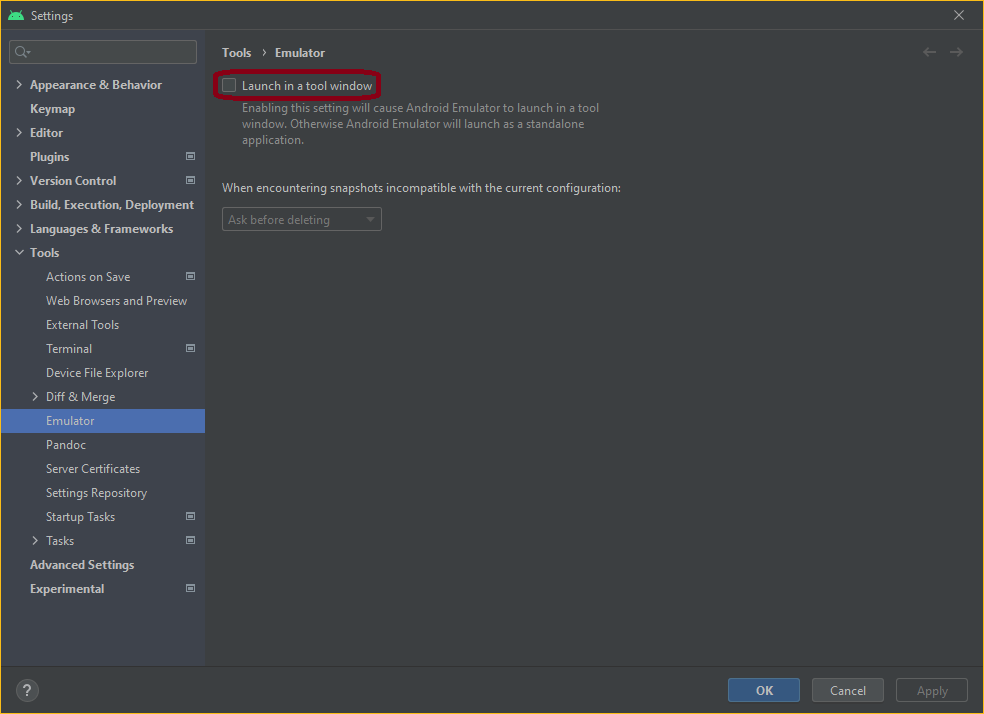Select Keymap in the settings tree
This screenshot has width=984, height=714.
tap(53, 109)
